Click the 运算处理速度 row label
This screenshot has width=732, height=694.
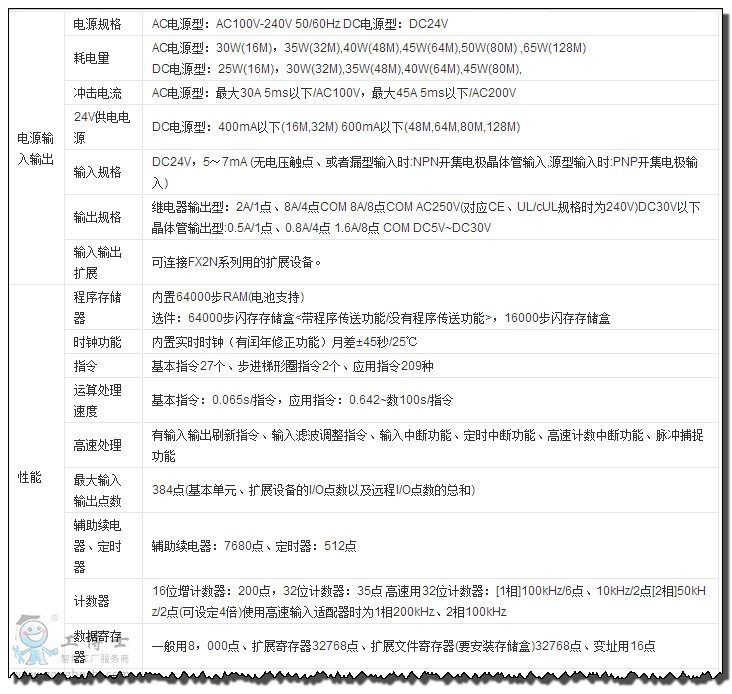(x=97, y=400)
